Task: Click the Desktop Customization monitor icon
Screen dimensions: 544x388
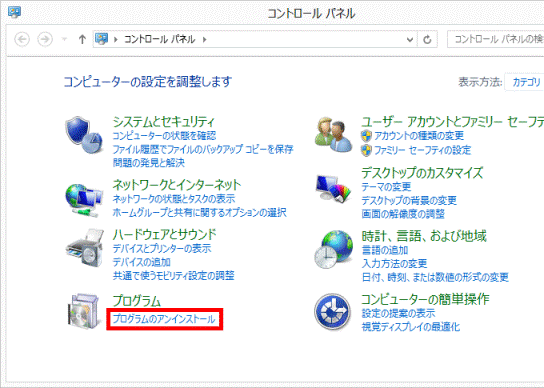Action: (333, 189)
